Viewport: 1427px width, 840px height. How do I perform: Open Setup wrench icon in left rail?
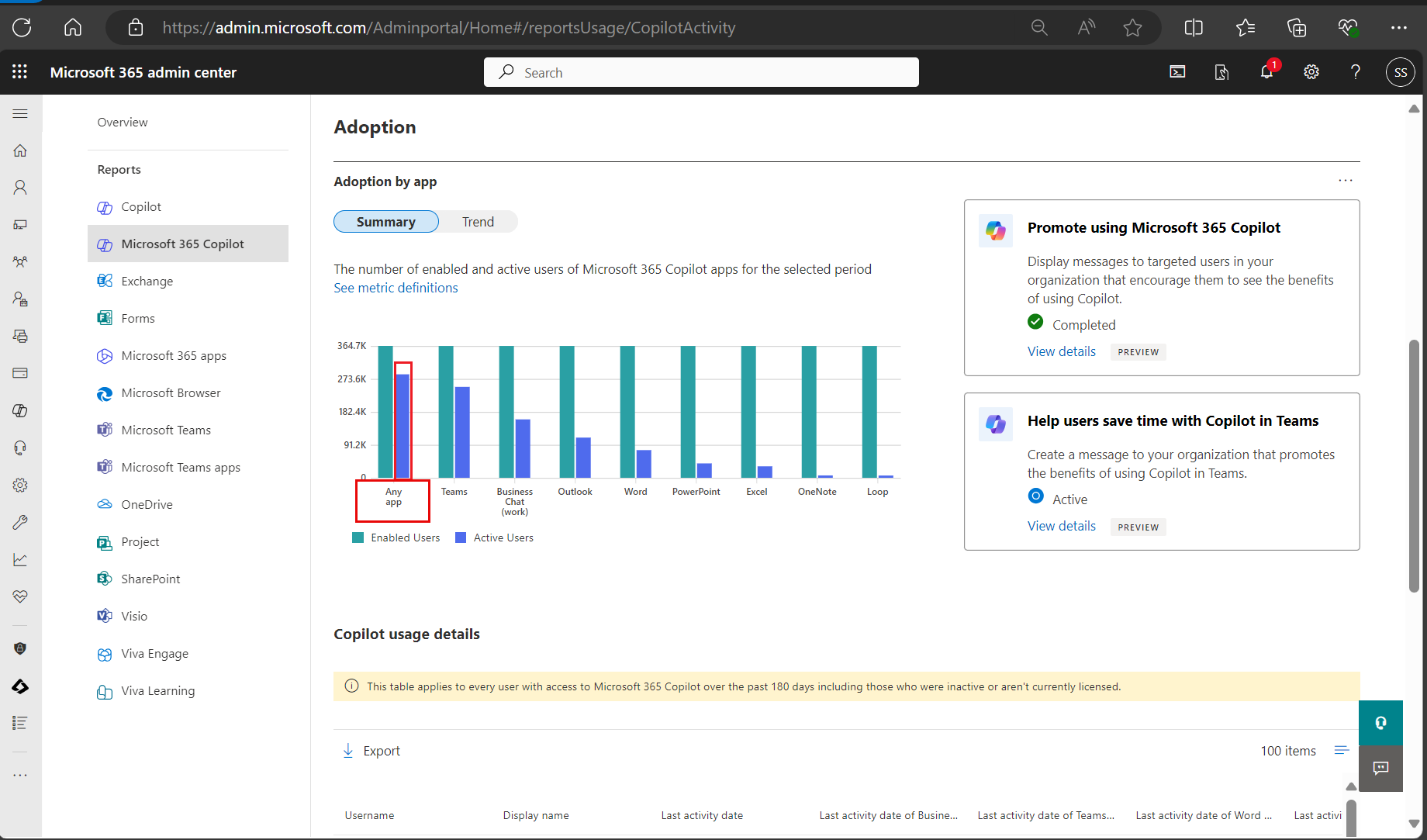20,522
